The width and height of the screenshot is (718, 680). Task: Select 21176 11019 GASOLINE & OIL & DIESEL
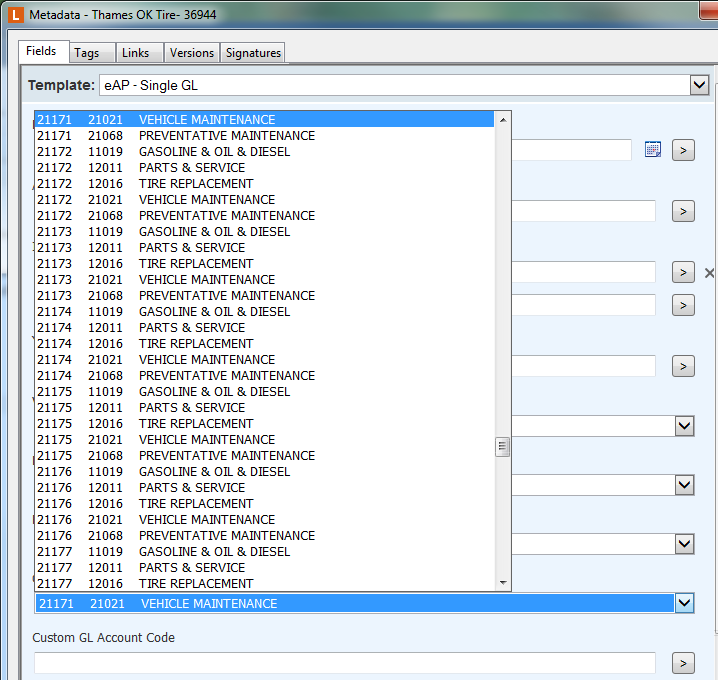[x=265, y=472]
